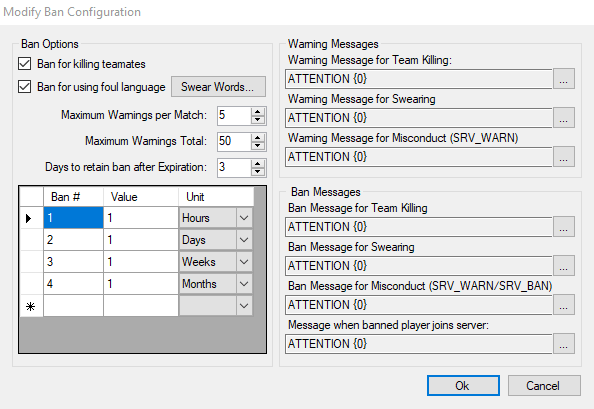Increase Days to retain ban value
The height and width of the screenshot is (409, 594).
point(258,164)
